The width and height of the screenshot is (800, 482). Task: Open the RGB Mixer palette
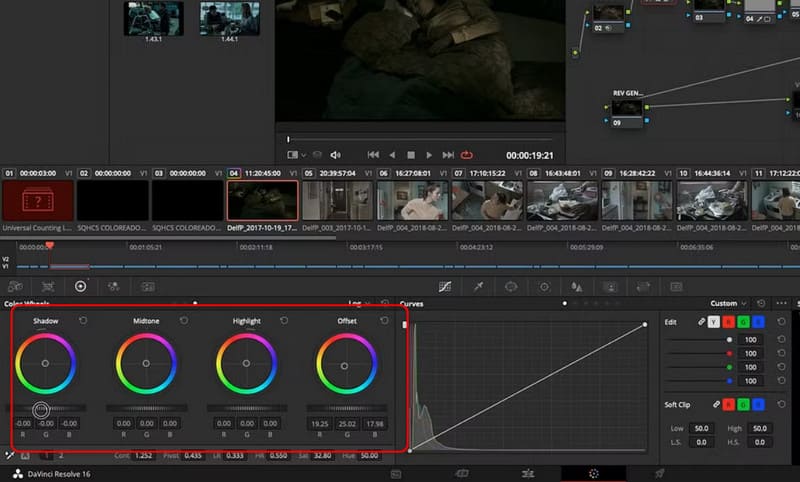(114, 287)
